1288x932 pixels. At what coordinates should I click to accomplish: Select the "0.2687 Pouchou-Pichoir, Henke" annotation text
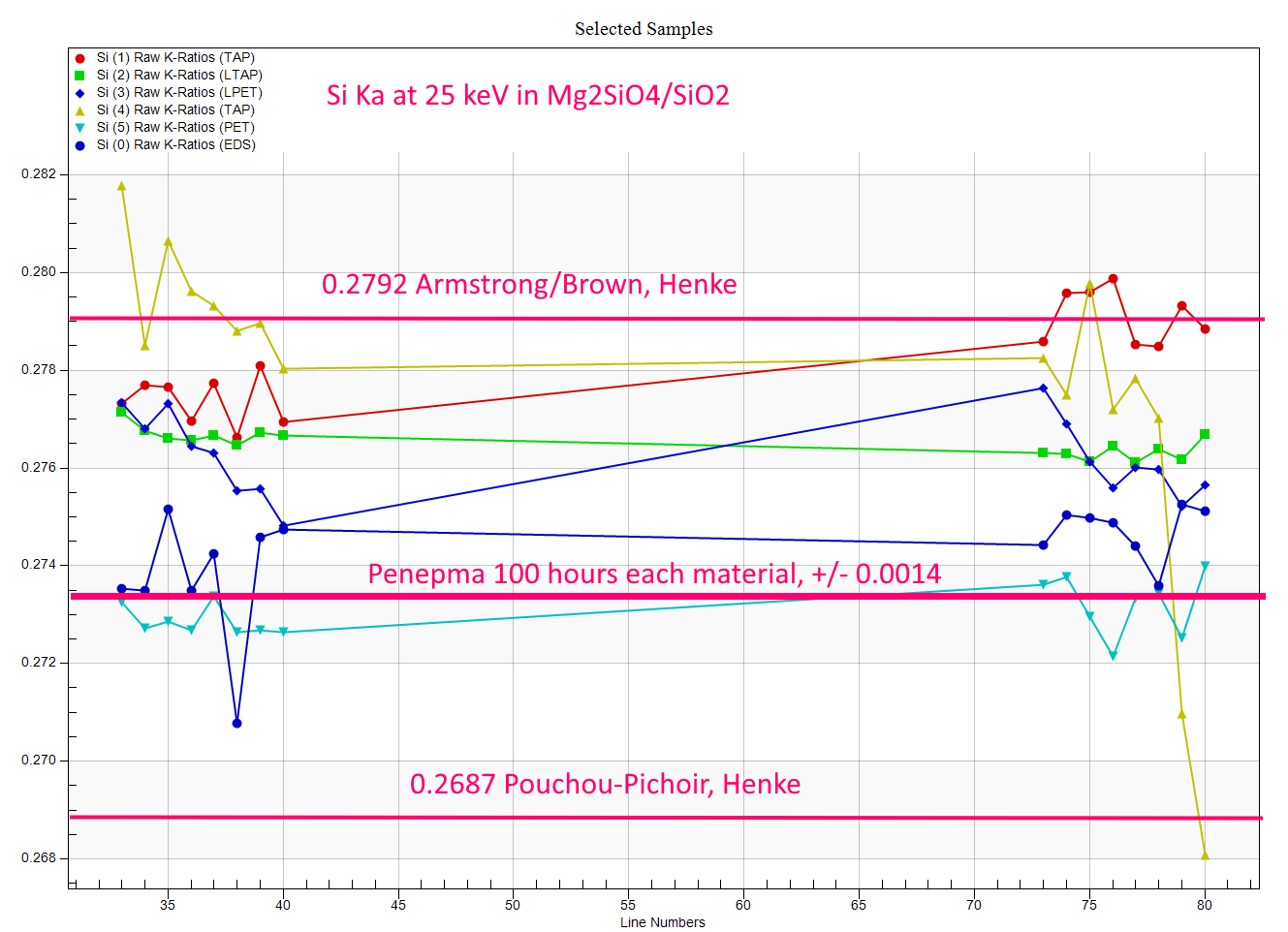point(605,784)
